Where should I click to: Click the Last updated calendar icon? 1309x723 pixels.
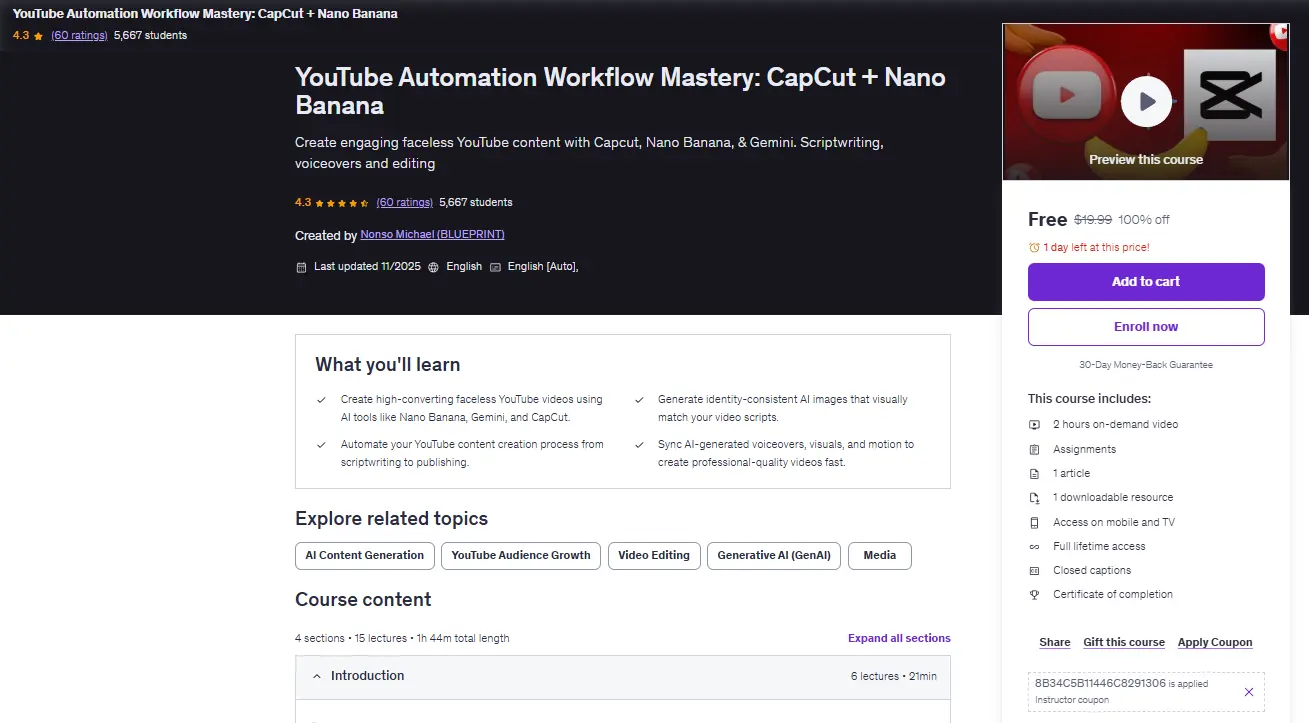[301, 267]
